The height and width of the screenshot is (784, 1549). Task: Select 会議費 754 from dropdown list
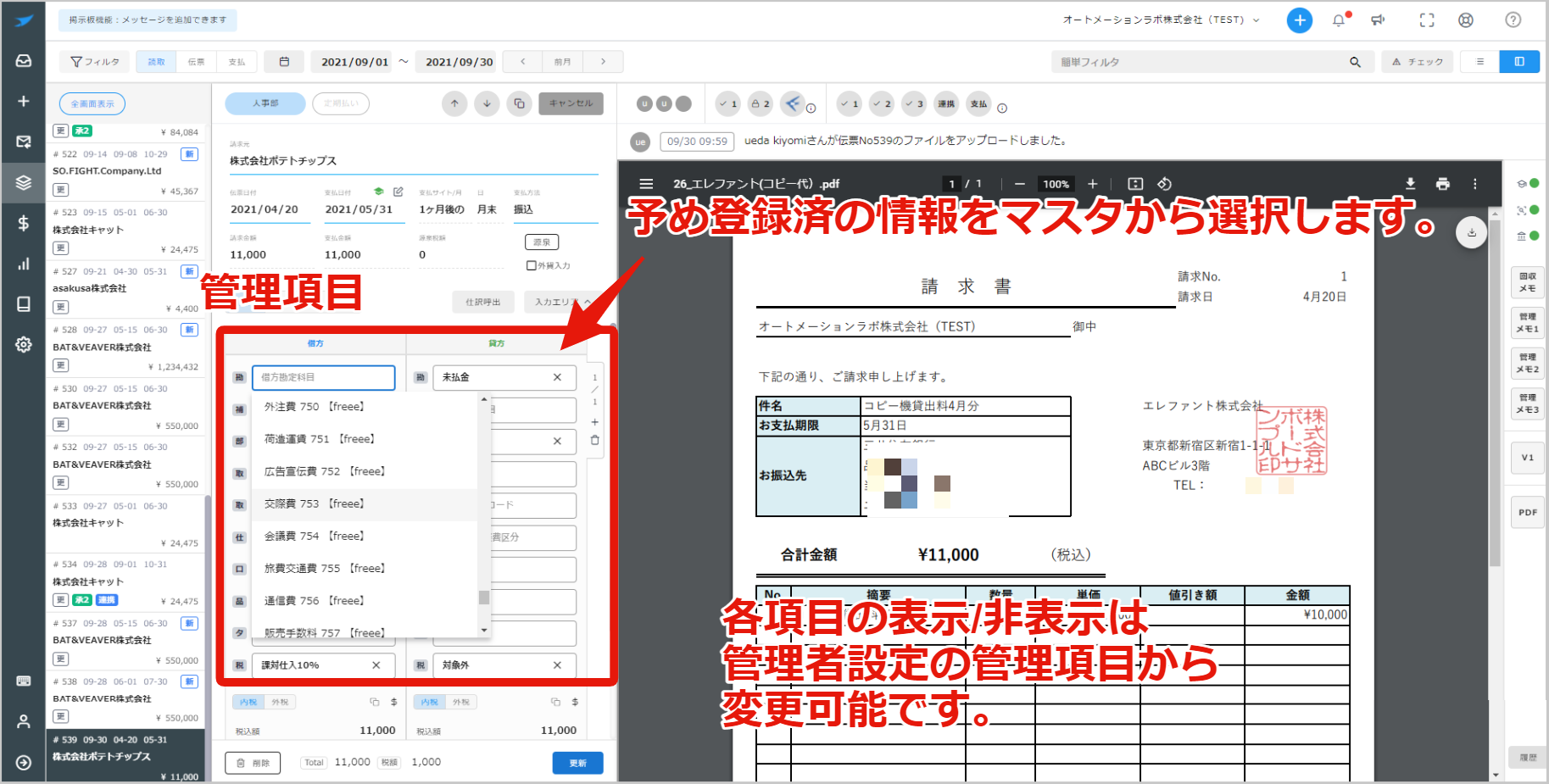[x=365, y=536]
